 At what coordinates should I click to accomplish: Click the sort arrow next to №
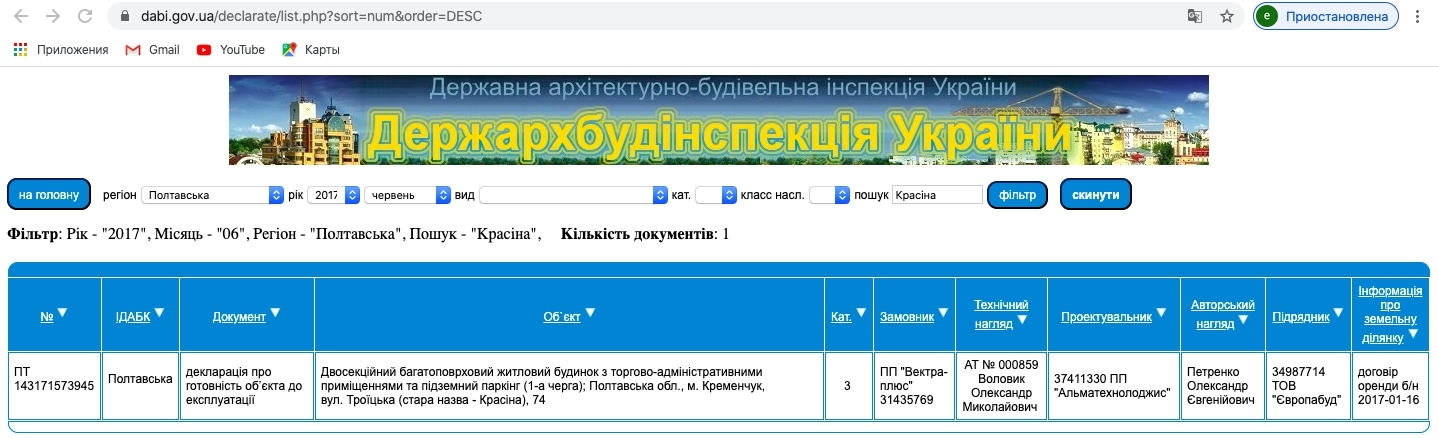(62, 314)
